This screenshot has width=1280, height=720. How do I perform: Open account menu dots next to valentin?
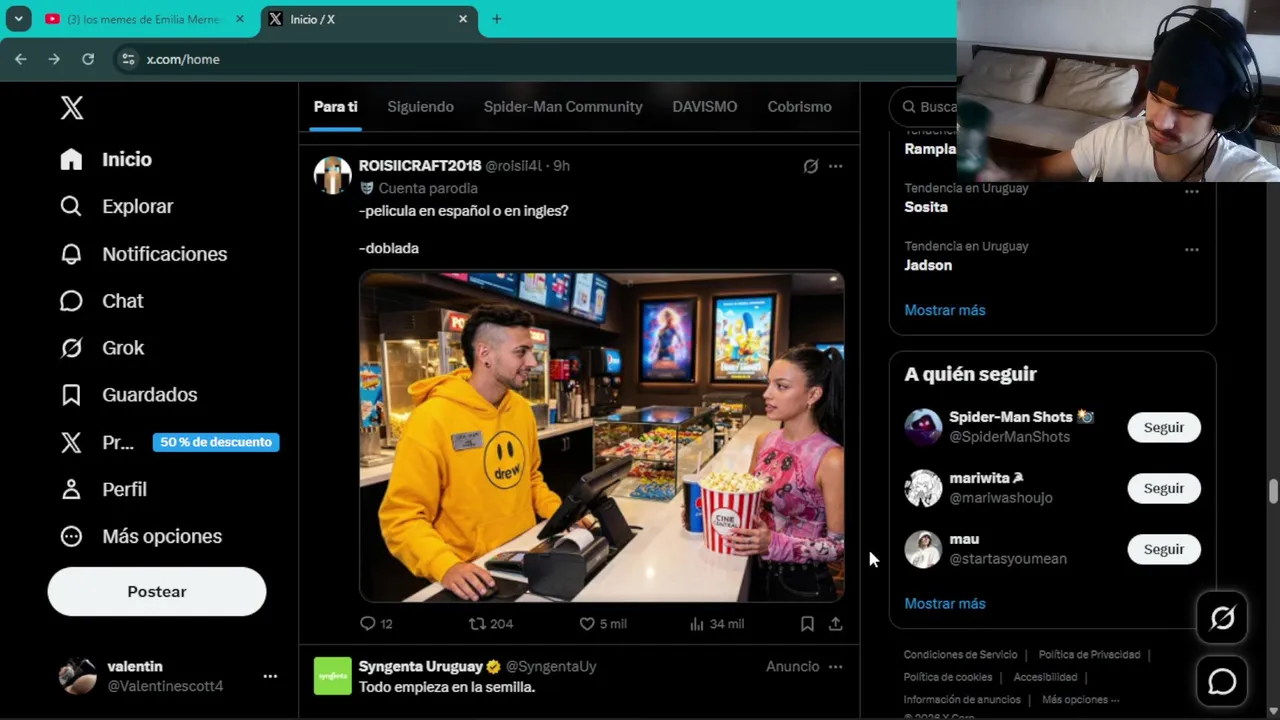270,676
